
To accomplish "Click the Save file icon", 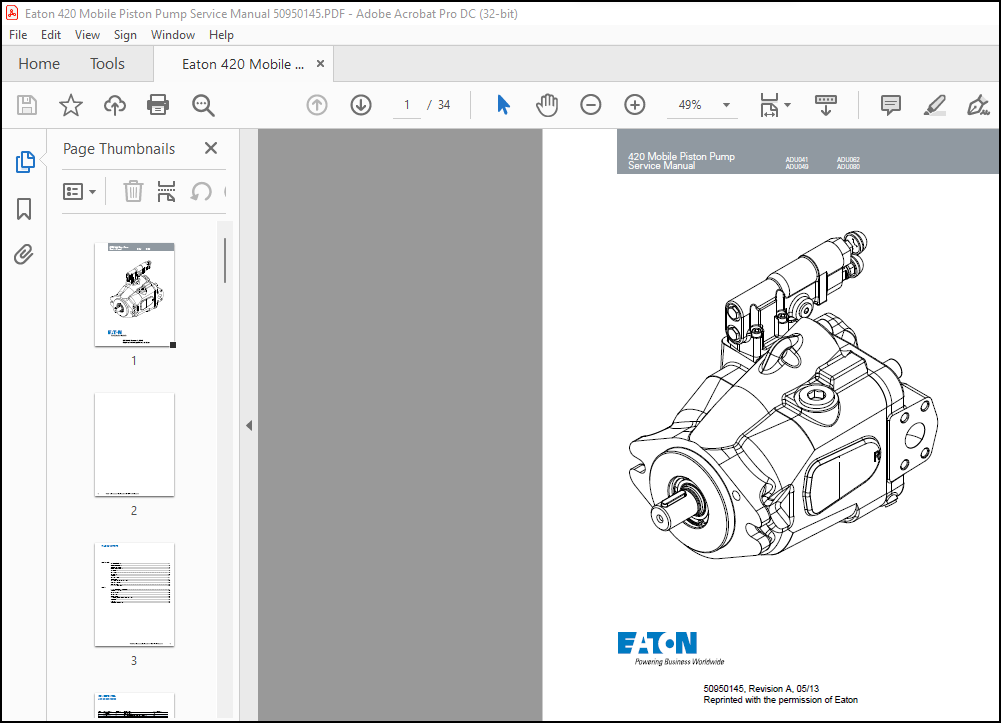I will click(27, 105).
